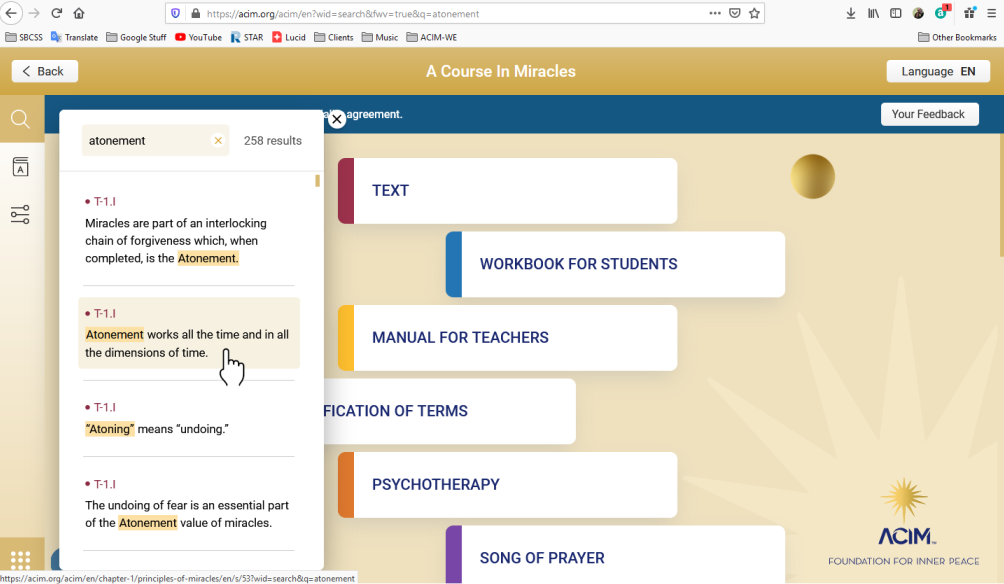This screenshot has height=584, width=1004.
Task: Toggle the browser sidebar view
Action: click(896, 13)
